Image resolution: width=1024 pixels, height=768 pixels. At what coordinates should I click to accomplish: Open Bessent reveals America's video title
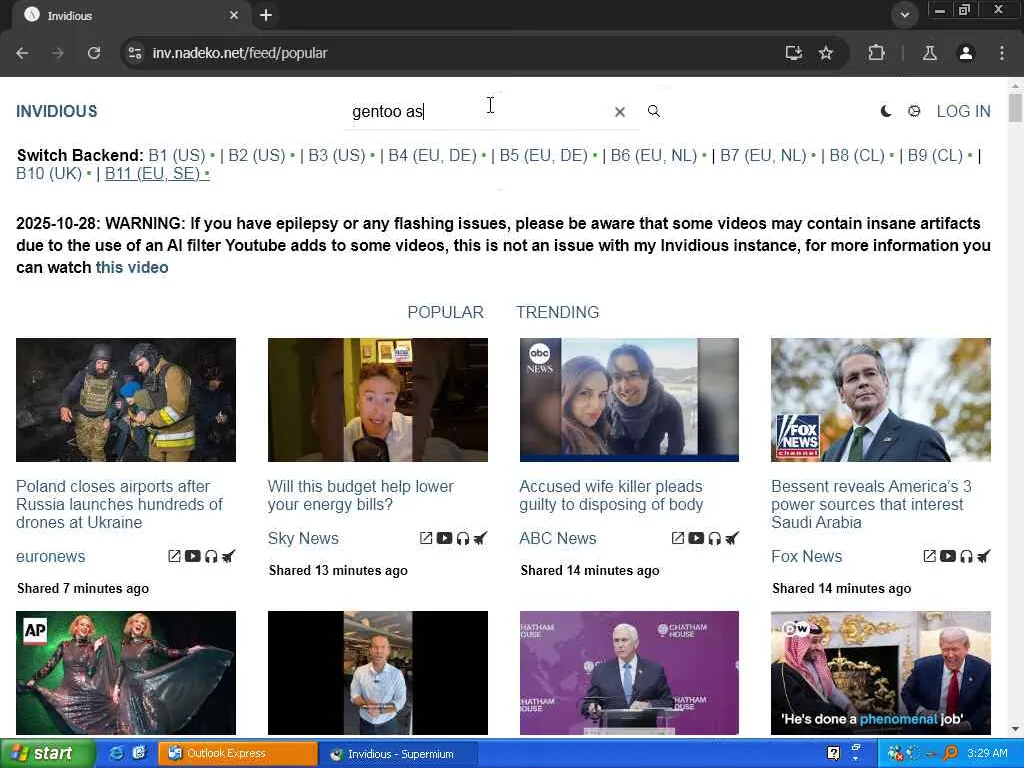(x=871, y=504)
